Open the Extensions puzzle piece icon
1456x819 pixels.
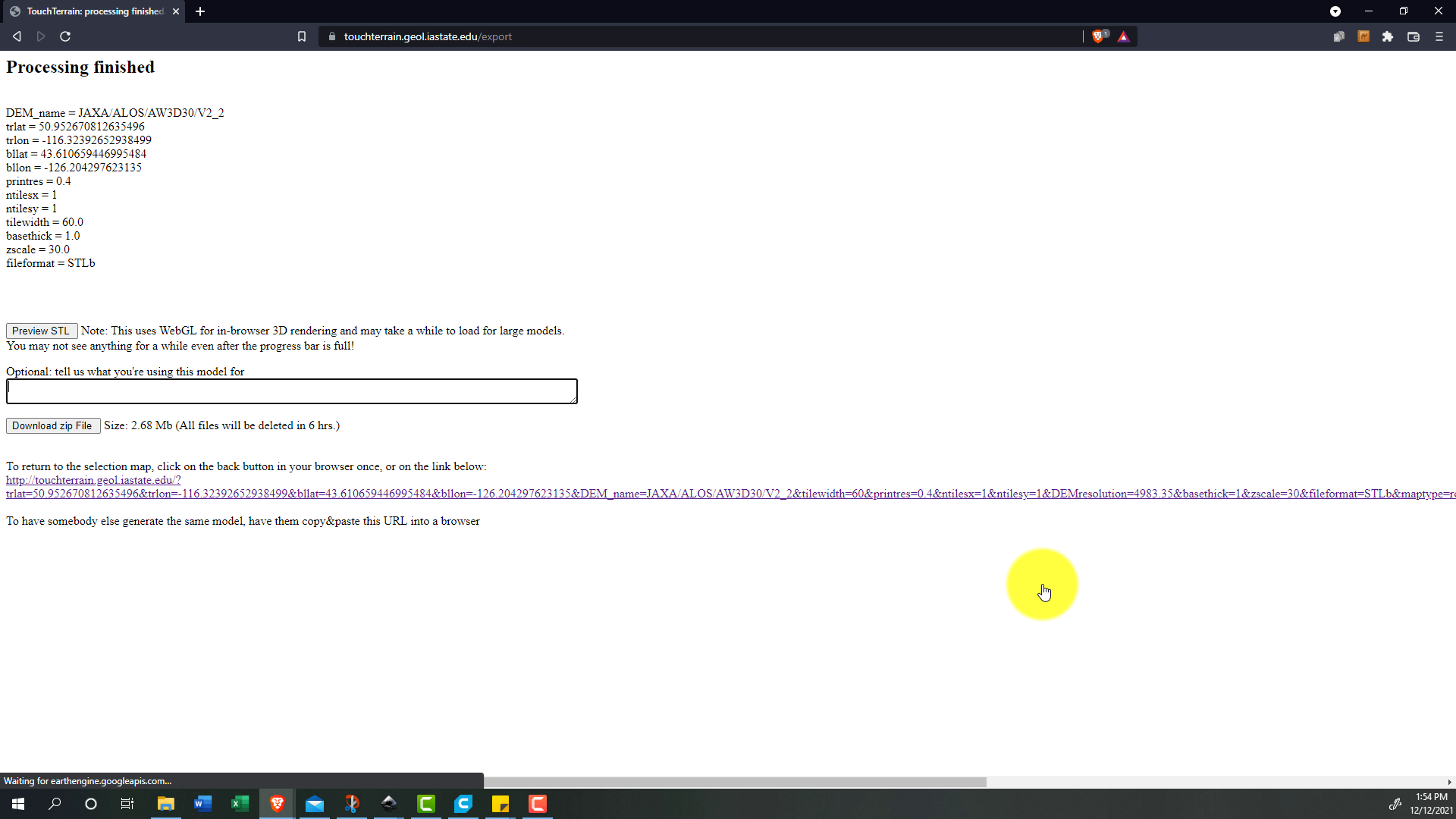pyautogui.click(x=1387, y=36)
